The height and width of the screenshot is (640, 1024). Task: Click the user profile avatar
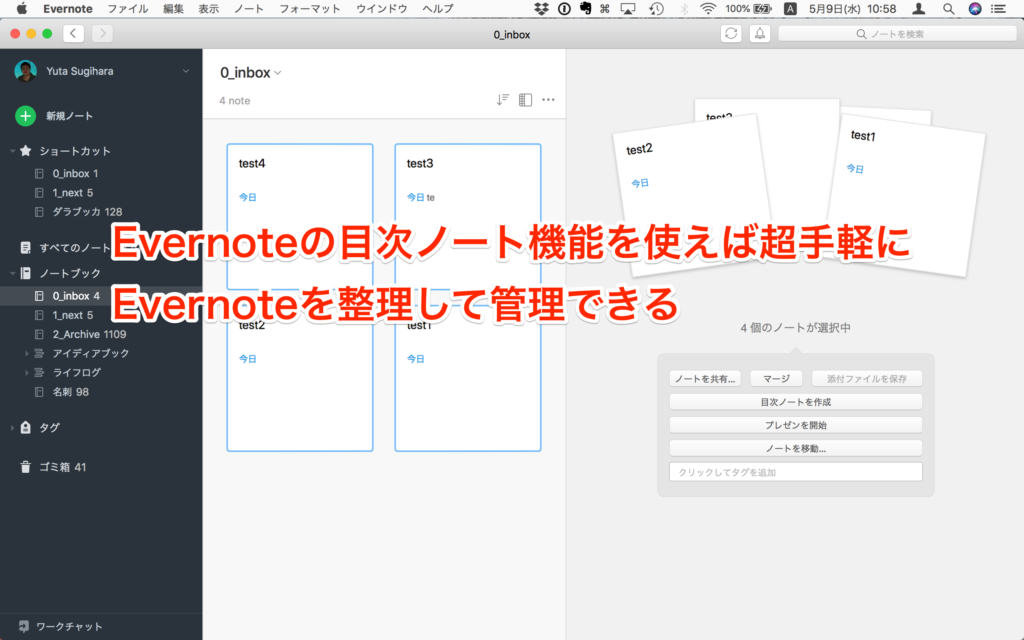tap(25, 71)
